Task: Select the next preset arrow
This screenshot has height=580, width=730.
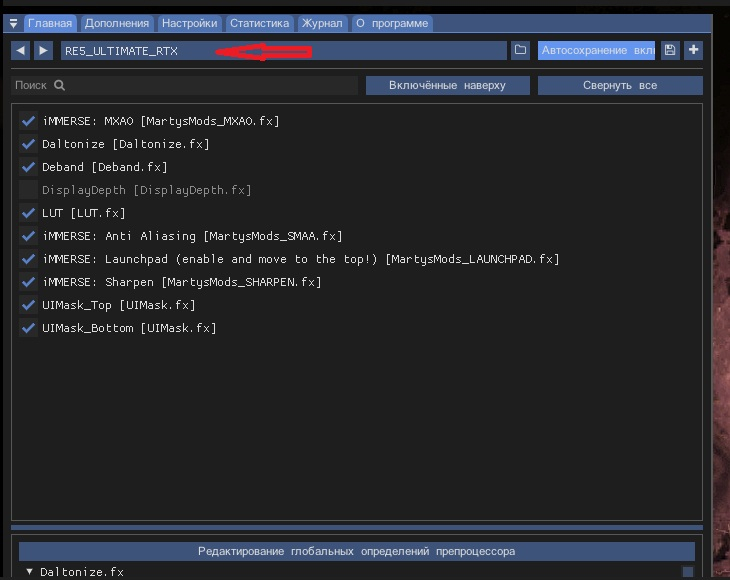Action: 43,50
